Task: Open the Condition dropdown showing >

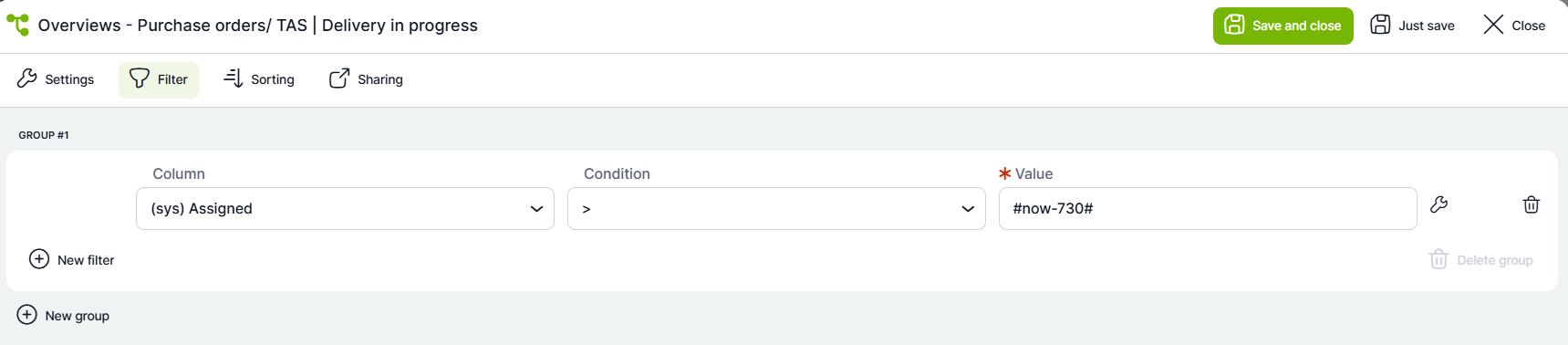Action: (776, 208)
